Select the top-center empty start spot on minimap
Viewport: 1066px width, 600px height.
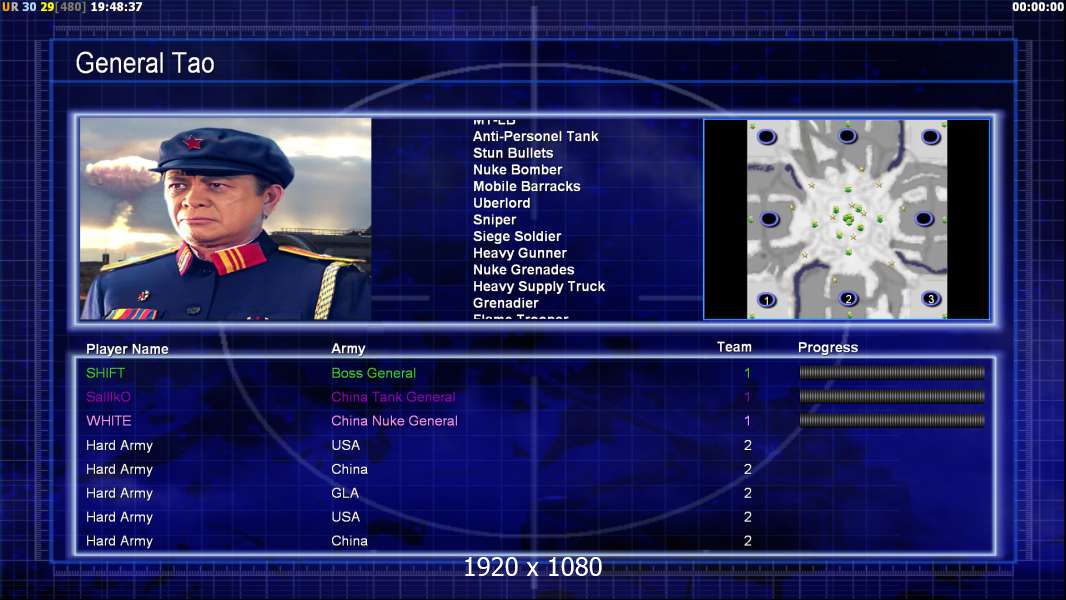[x=847, y=136]
